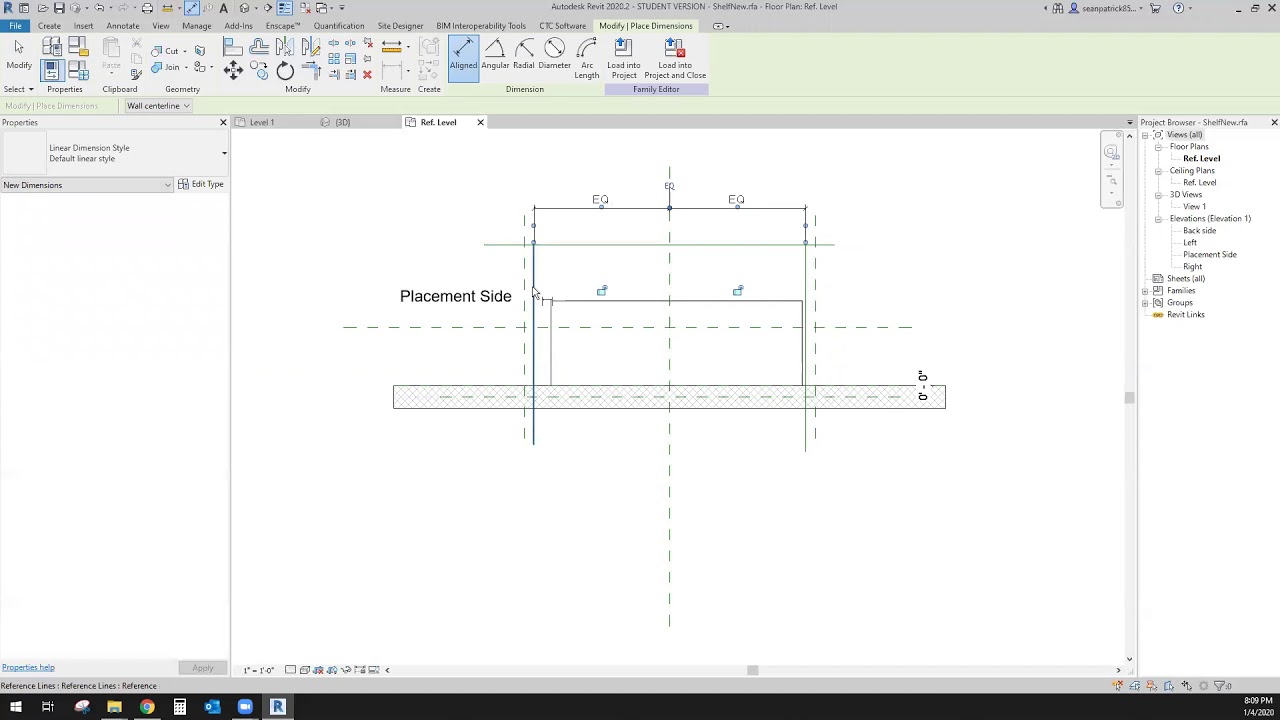The height and width of the screenshot is (720, 1280).
Task: Click the Align tool in Modify panel
Action: coord(233,46)
